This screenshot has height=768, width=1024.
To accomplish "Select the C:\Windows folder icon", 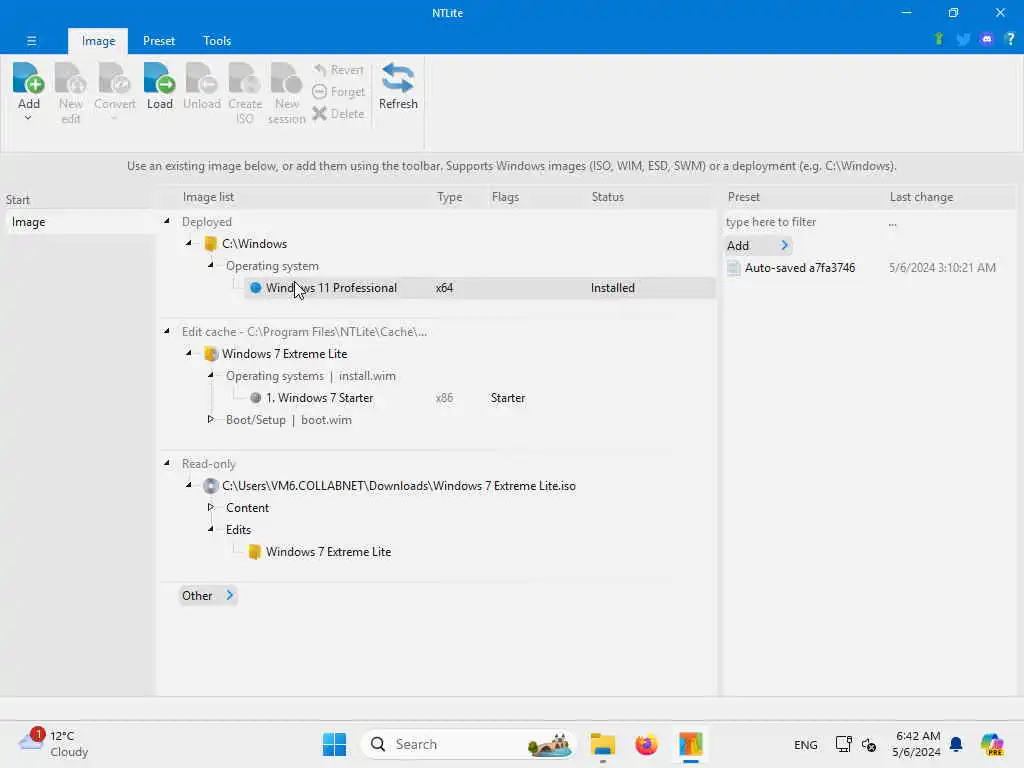I will (x=210, y=244).
